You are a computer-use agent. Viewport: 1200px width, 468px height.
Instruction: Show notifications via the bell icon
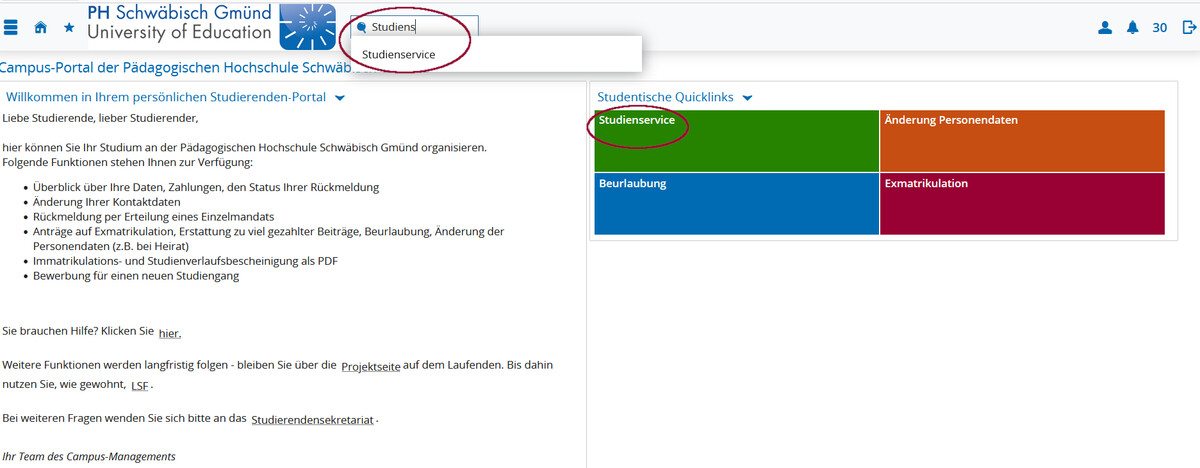[x=1133, y=28]
